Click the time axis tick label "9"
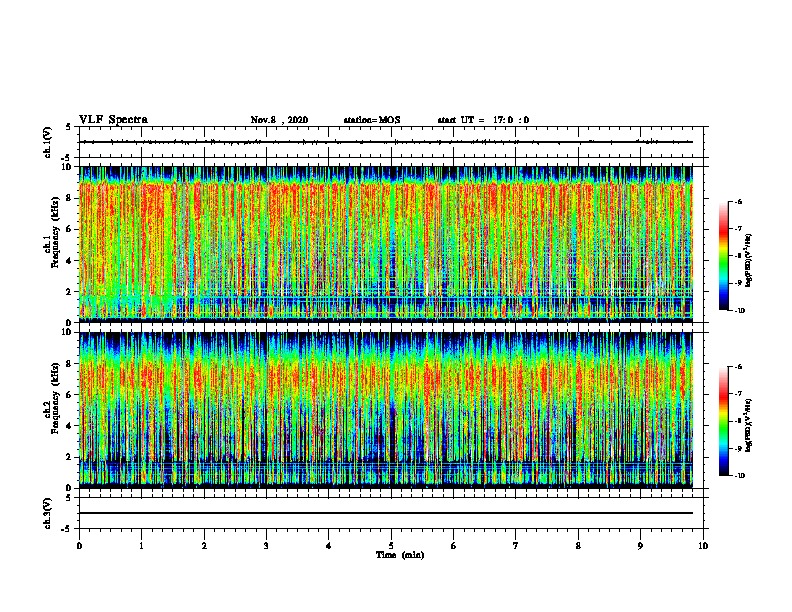The width and height of the screenshot is (792, 612). [x=640, y=546]
